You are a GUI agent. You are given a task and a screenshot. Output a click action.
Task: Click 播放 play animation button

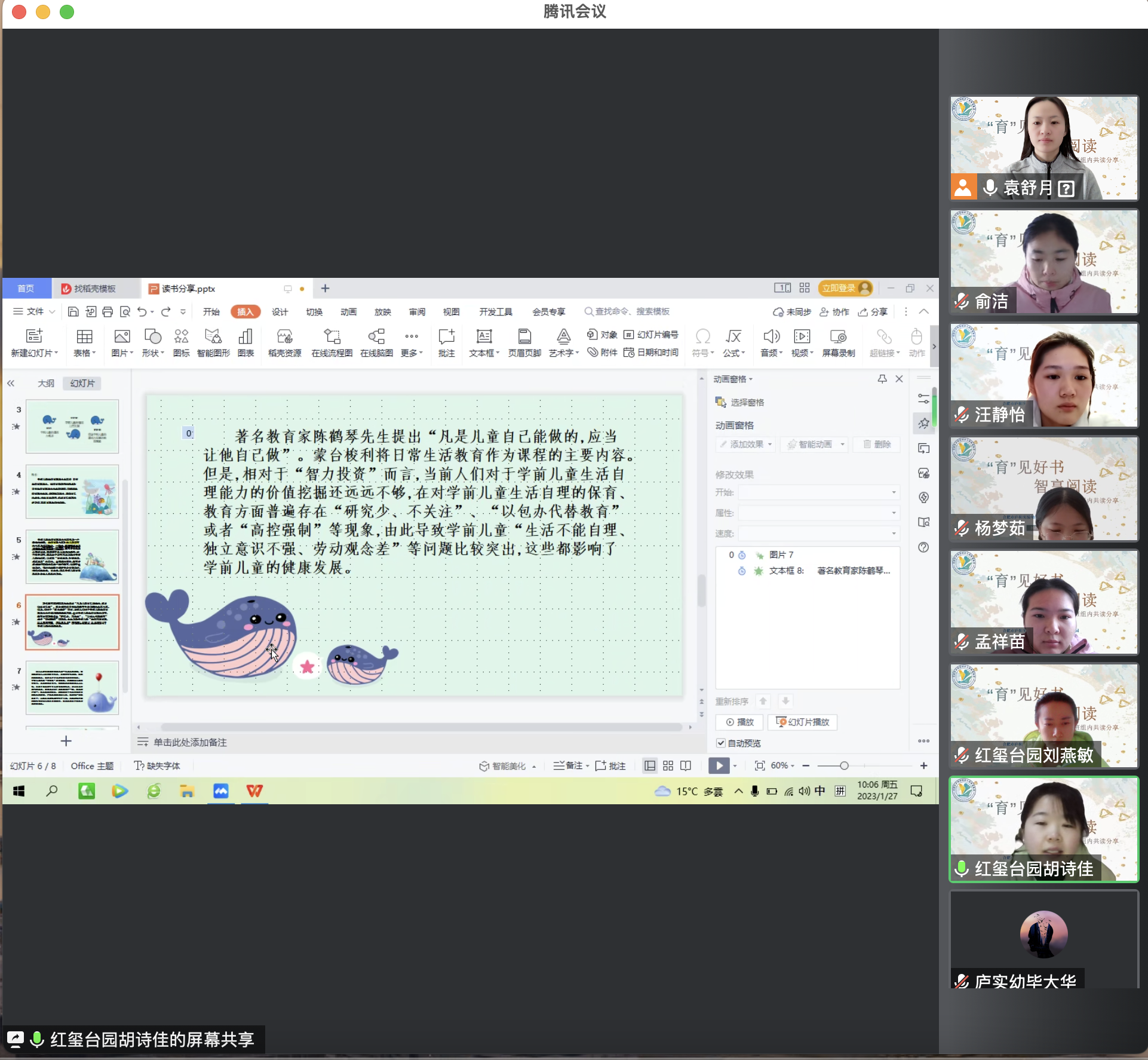(x=739, y=722)
